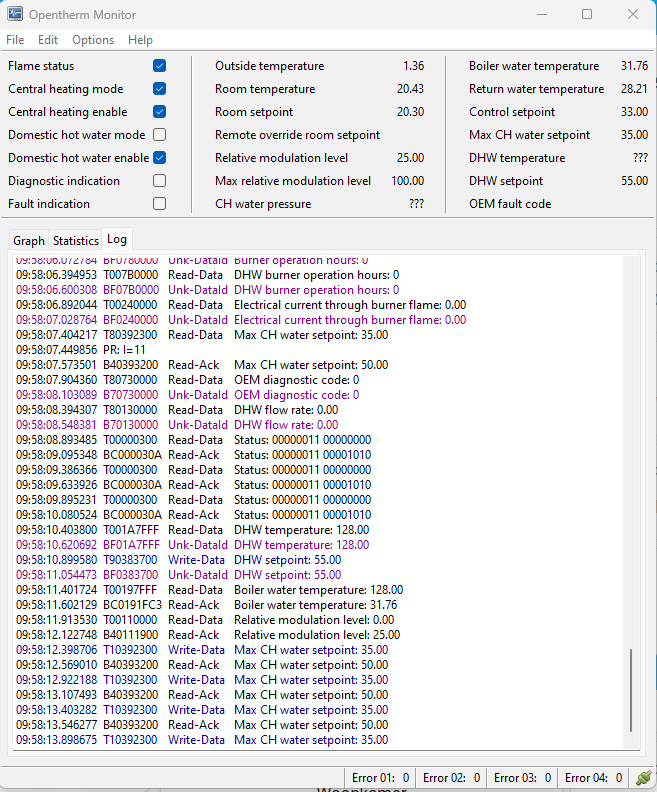Select log line 09:58:06.394953 DHW burner operation hours
The width and height of the screenshot is (657, 792).
[x=208, y=275]
